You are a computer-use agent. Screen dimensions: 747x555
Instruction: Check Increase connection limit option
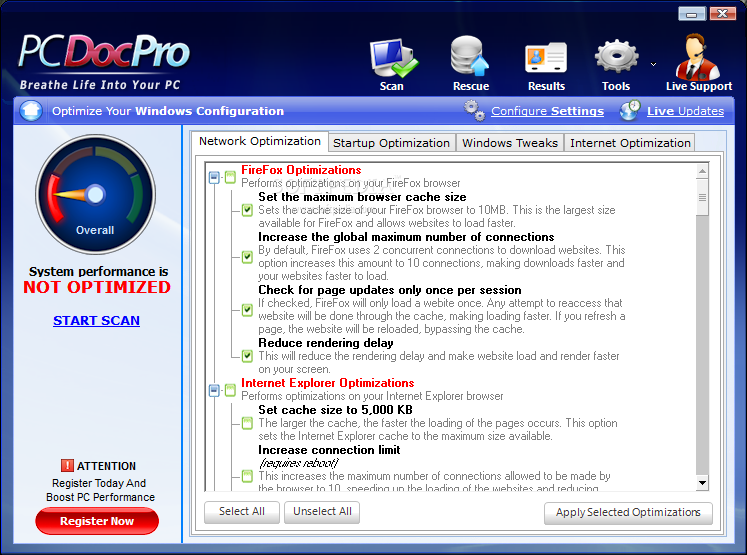point(247,476)
